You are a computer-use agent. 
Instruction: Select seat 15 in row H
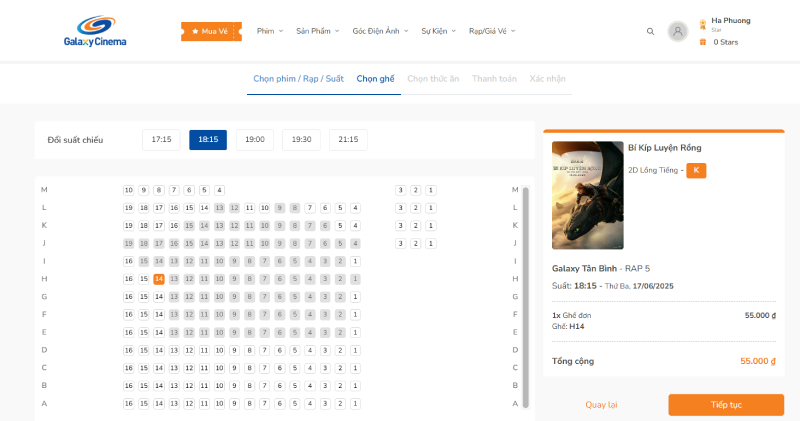[144, 279]
